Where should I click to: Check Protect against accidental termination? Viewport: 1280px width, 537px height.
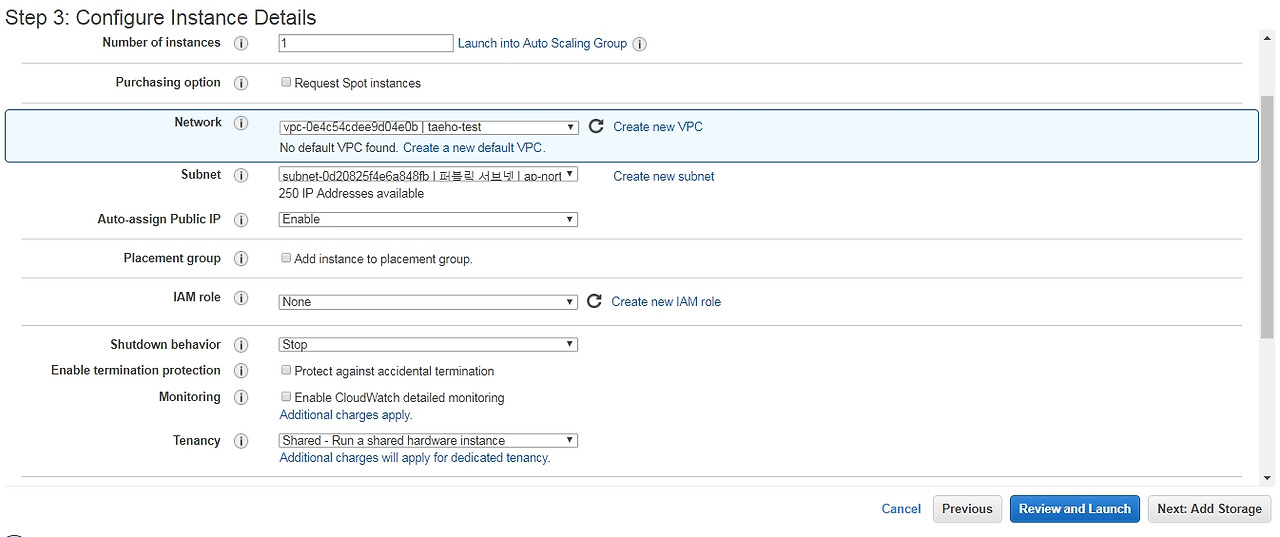286,370
